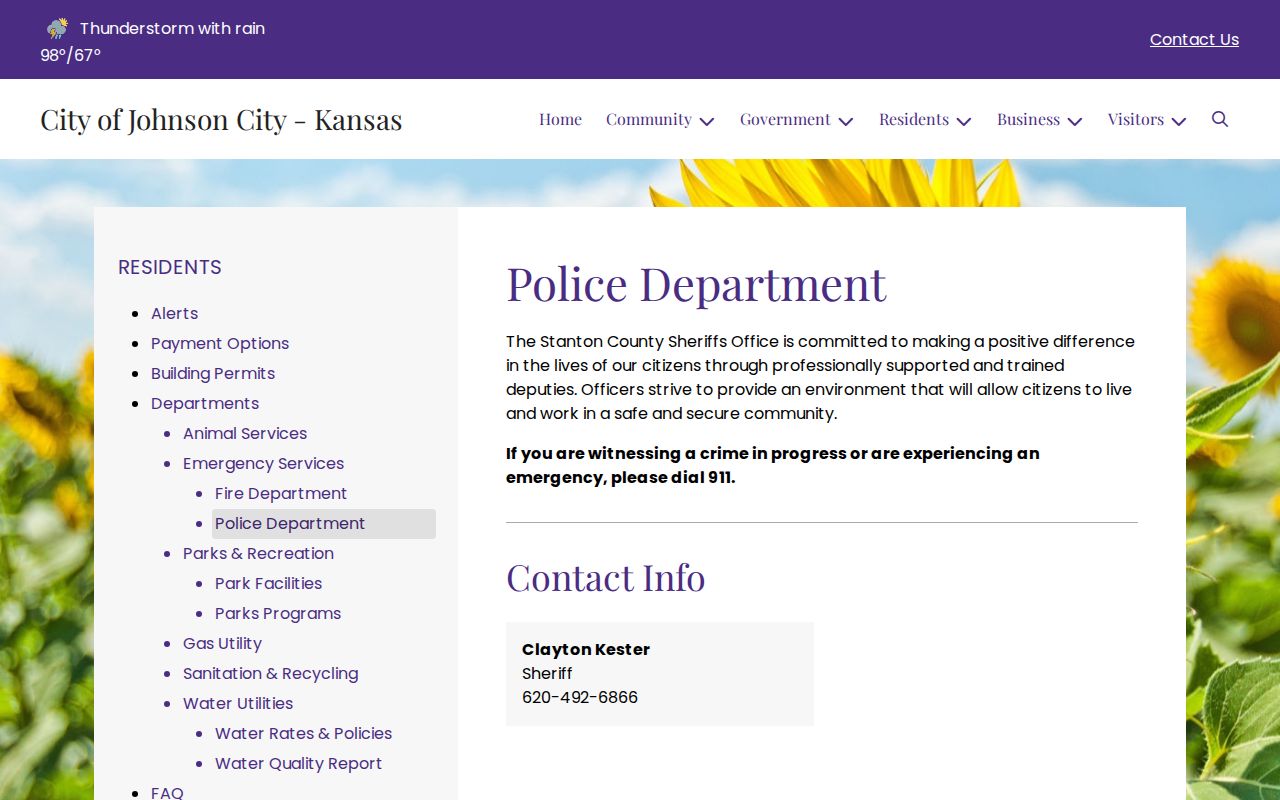The image size is (1280, 800).
Task: Expand the Community menu chevron
Action: 707,121
